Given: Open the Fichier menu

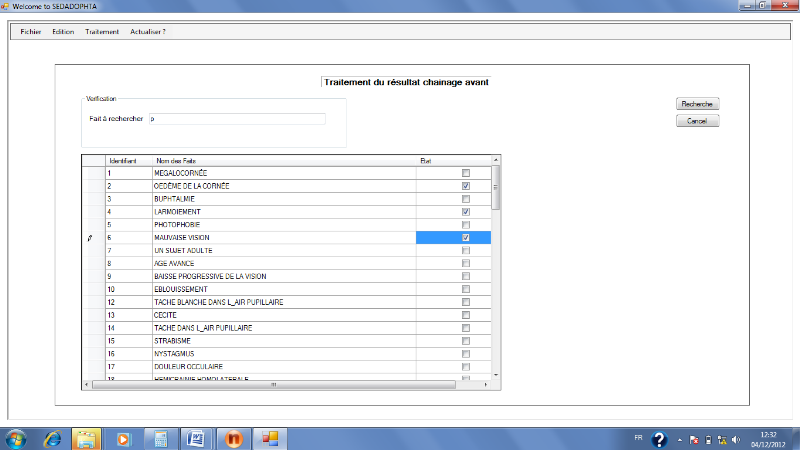Looking at the screenshot, I should tap(31, 32).
